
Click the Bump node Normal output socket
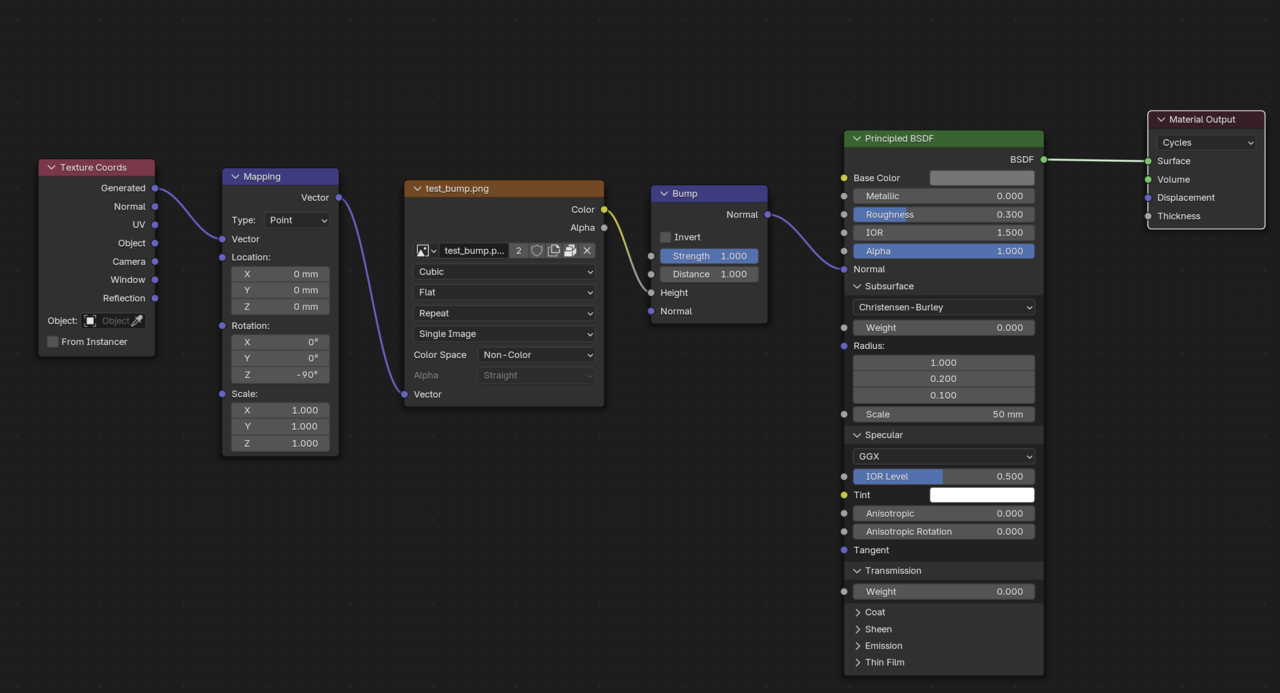pos(768,215)
